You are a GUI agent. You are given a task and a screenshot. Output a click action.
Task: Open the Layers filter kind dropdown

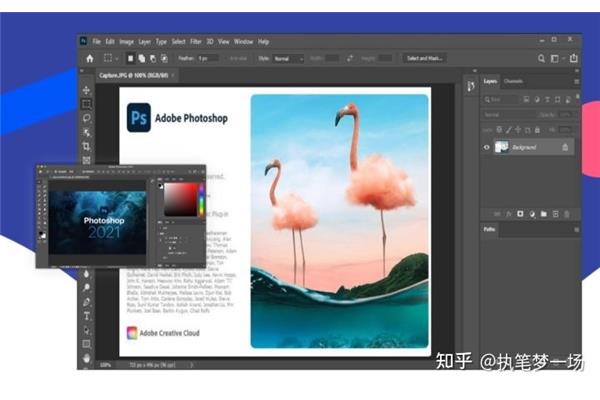[501, 100]
